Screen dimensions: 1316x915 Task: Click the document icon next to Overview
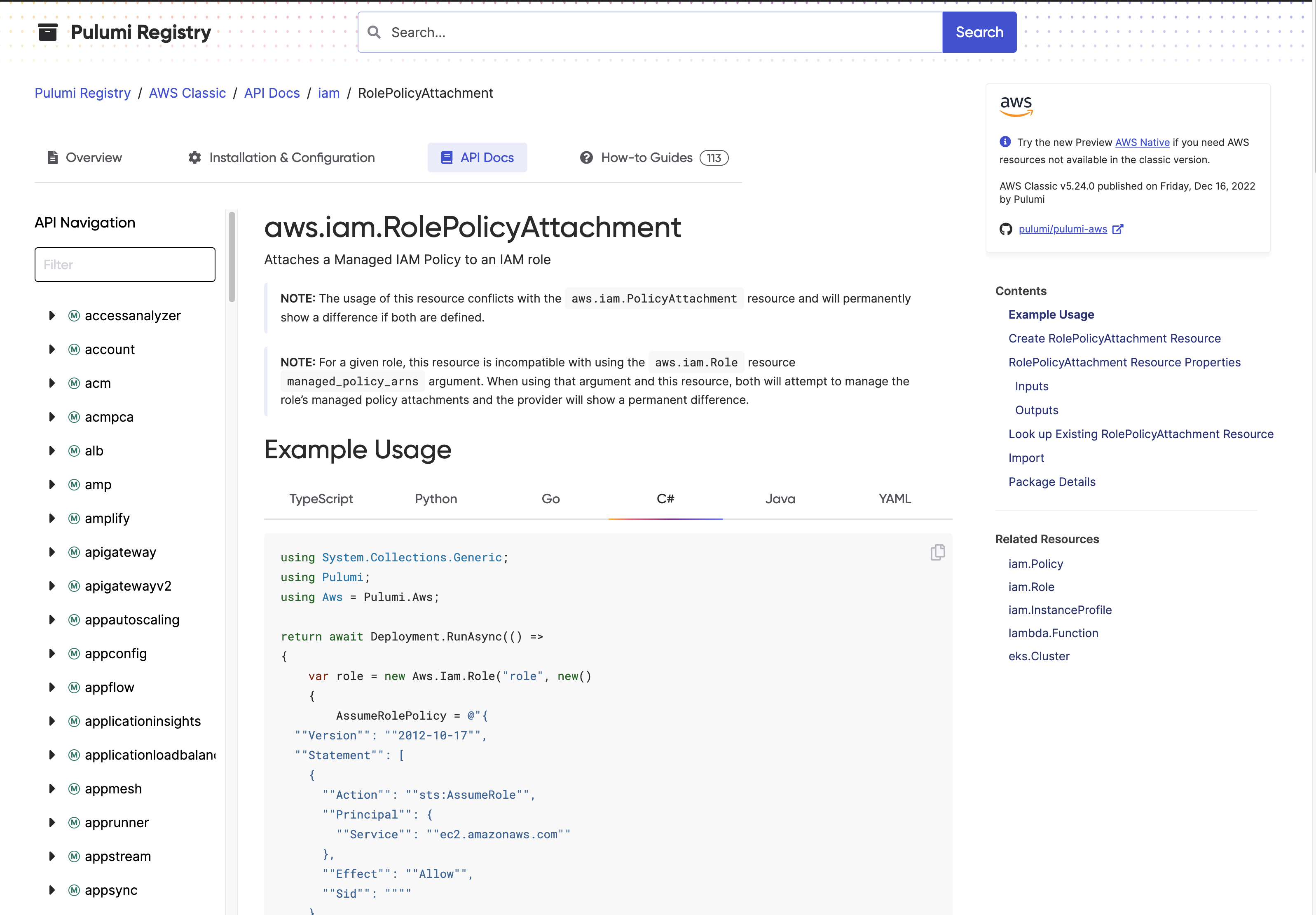tap(53, 157)
